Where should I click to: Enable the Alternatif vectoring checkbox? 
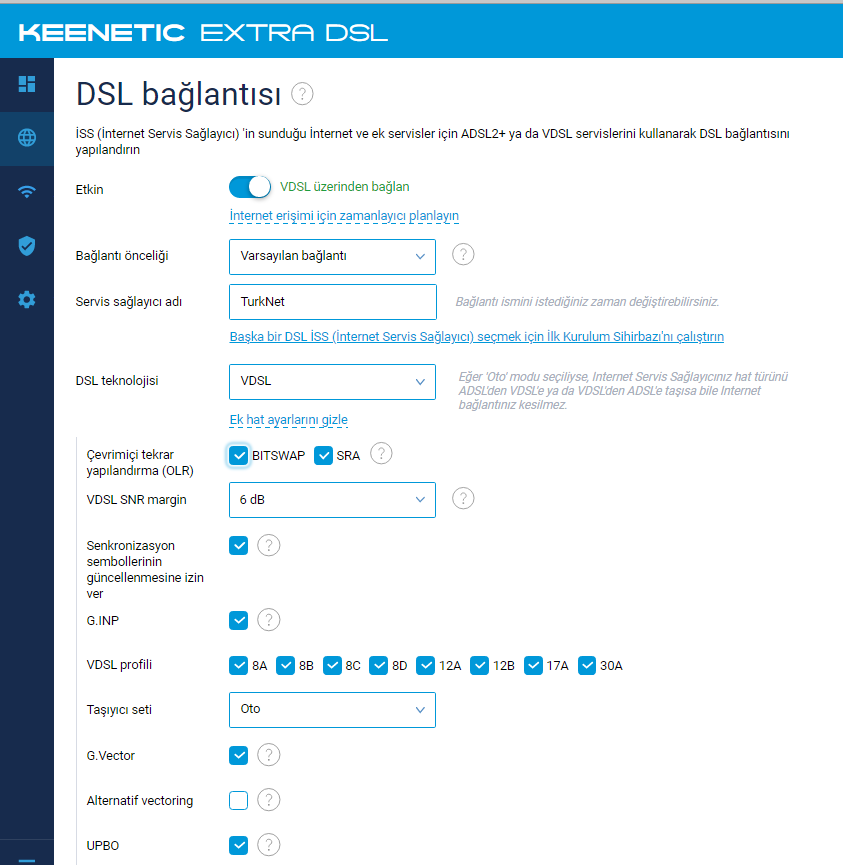(x=238, y=800)
